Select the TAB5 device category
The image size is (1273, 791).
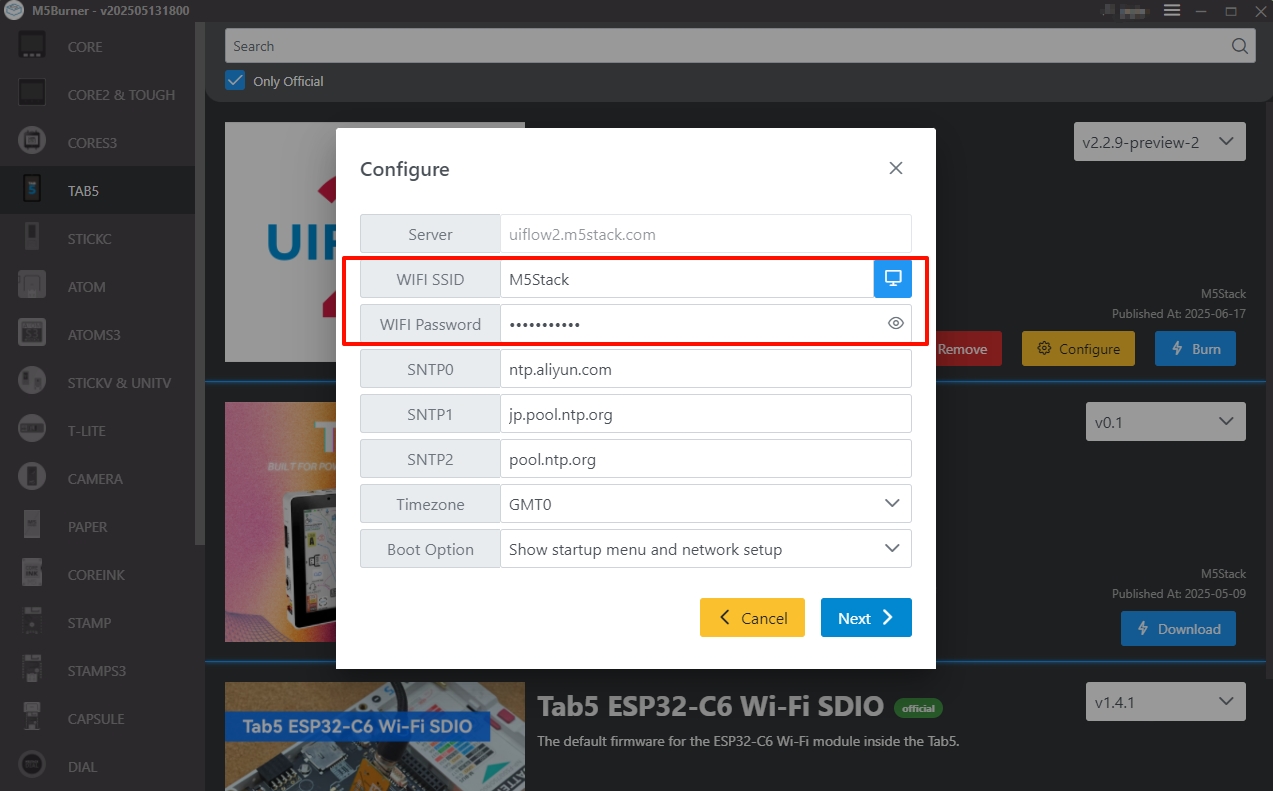[97, 190]
